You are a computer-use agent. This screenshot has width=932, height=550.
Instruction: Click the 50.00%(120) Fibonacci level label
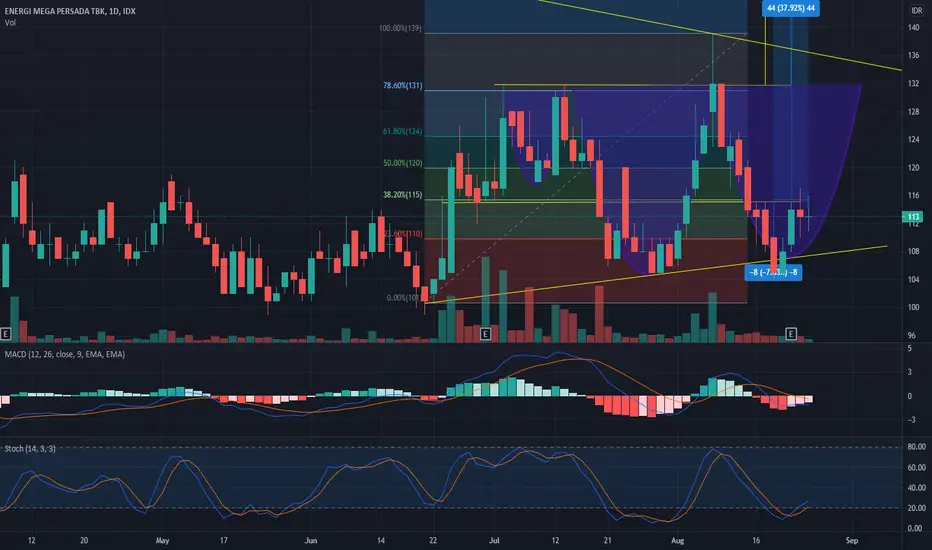[402, 163]
